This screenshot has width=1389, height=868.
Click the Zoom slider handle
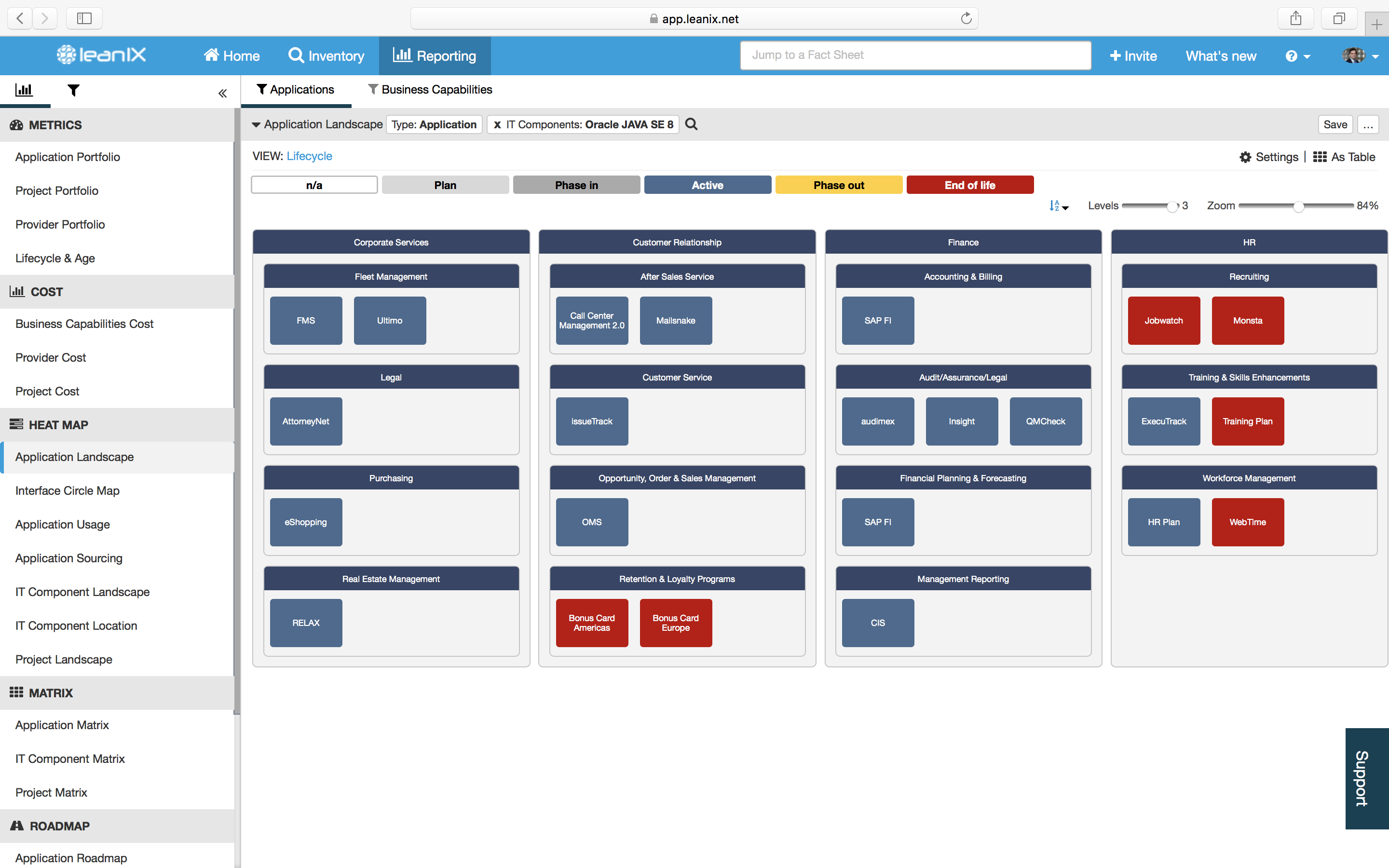click(1298, 206)
